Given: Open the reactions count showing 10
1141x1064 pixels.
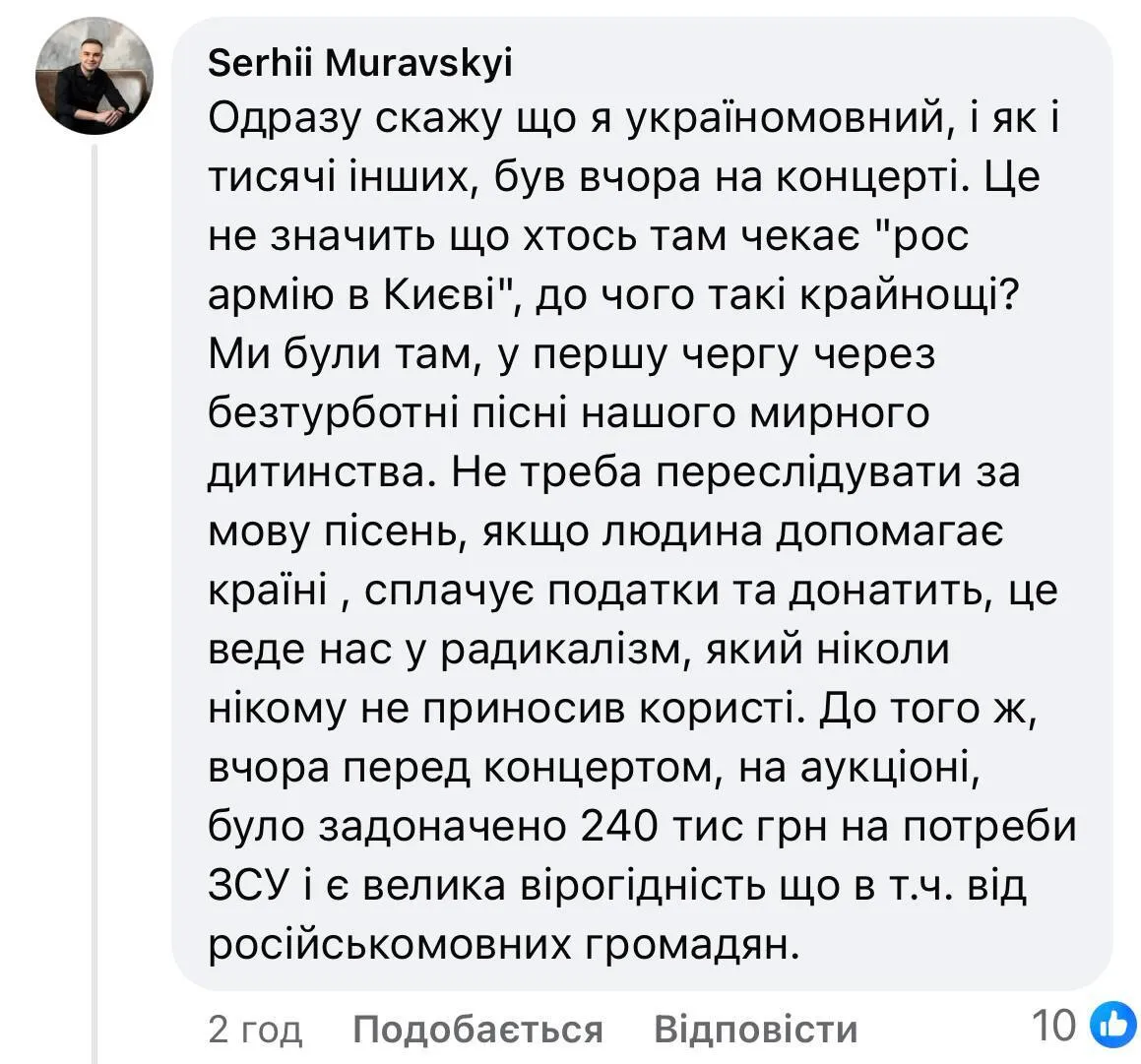Looking at the screenshot, I should pos(1055,1027).
